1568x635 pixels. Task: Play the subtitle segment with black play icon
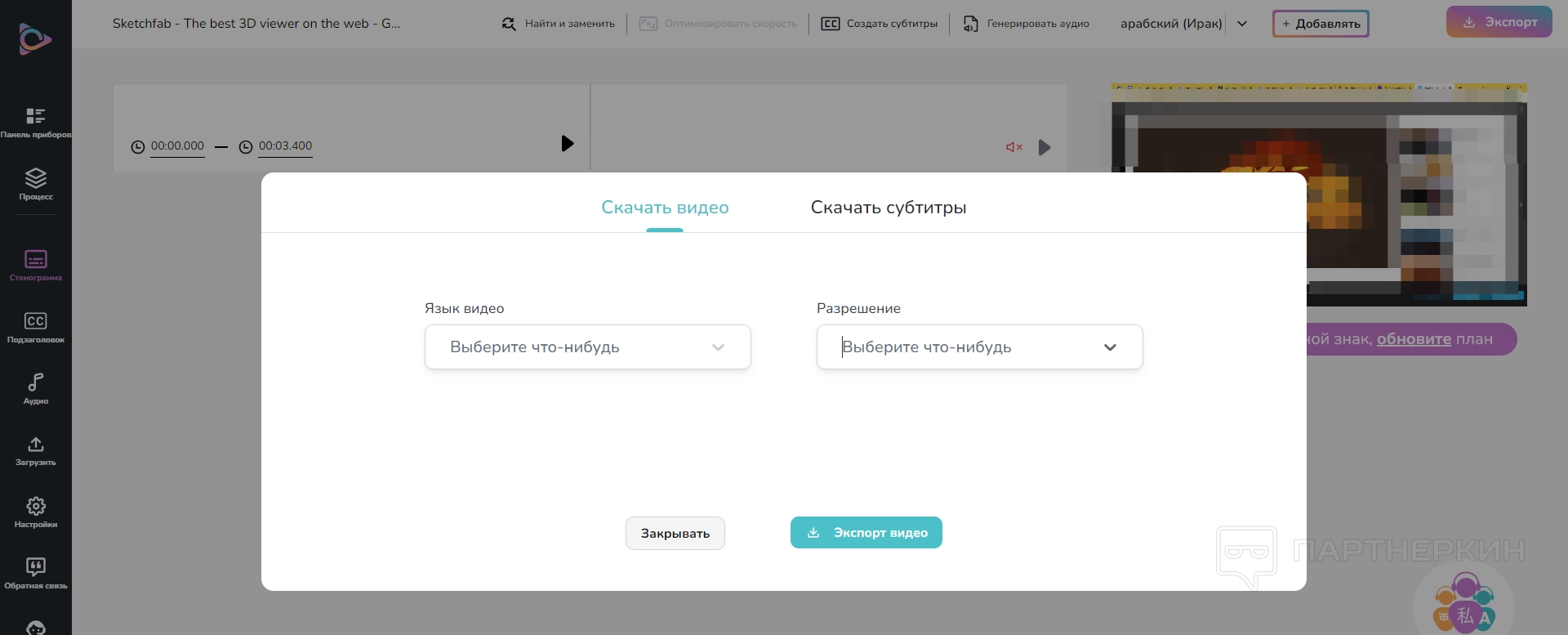click(x=568, y=144)
